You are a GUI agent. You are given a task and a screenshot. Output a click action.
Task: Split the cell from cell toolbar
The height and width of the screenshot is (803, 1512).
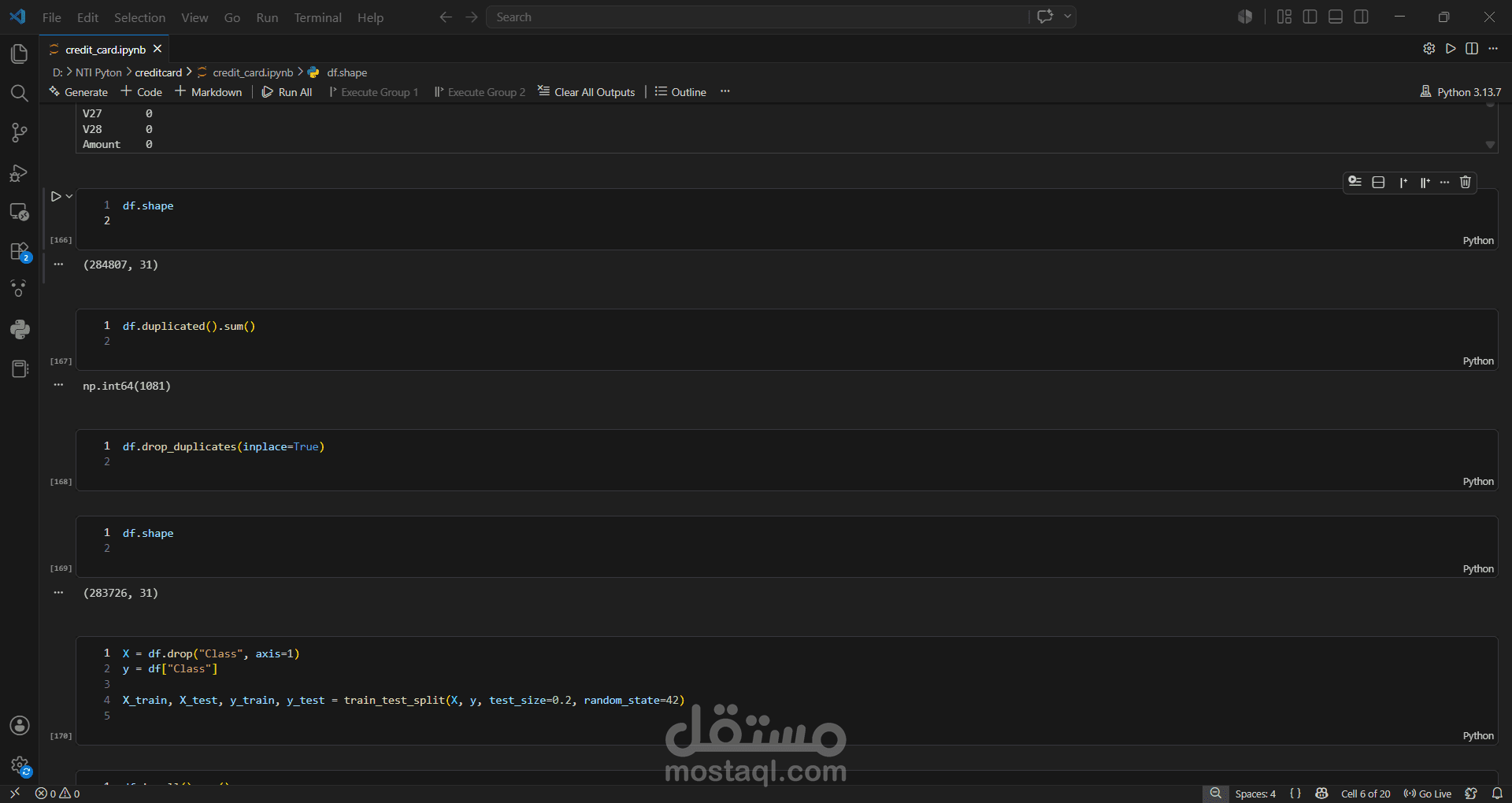pos(1378,182)
